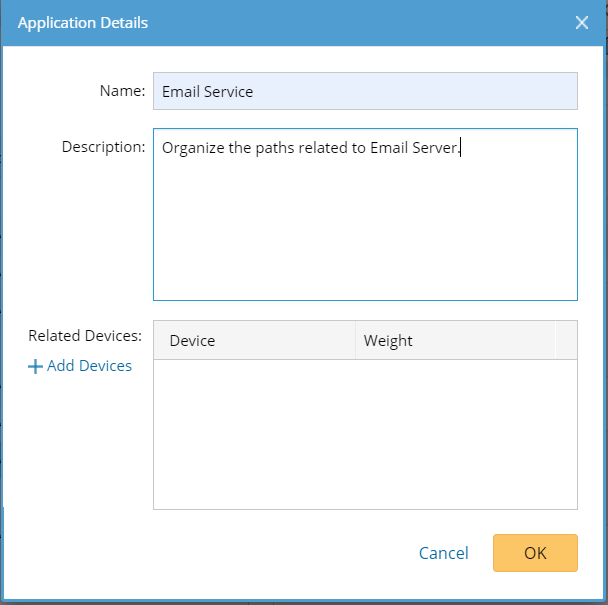
Task: Place cursor after "Email Server." in description
Action: point(461,148)
